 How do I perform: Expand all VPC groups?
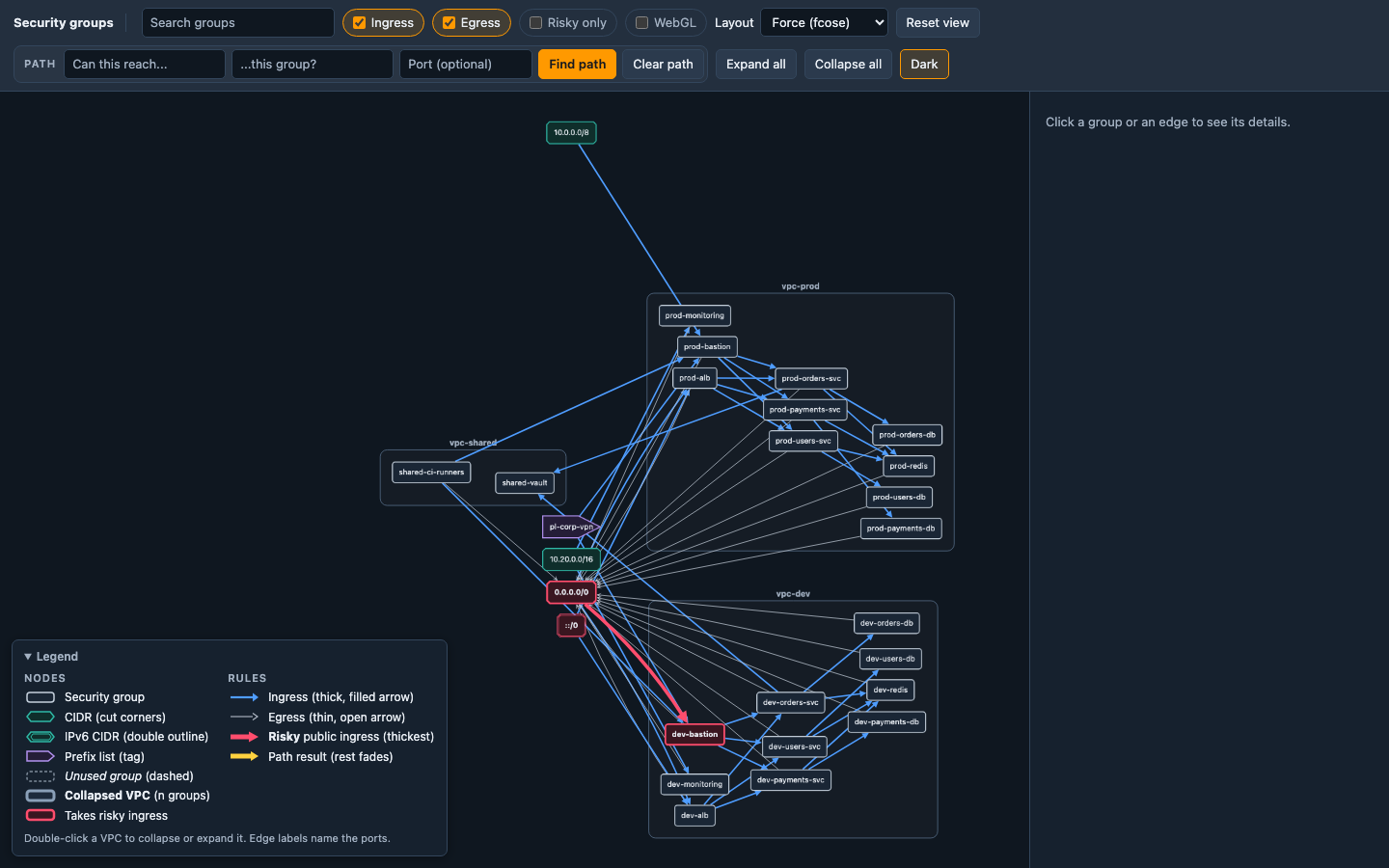[x=756, y=65]
